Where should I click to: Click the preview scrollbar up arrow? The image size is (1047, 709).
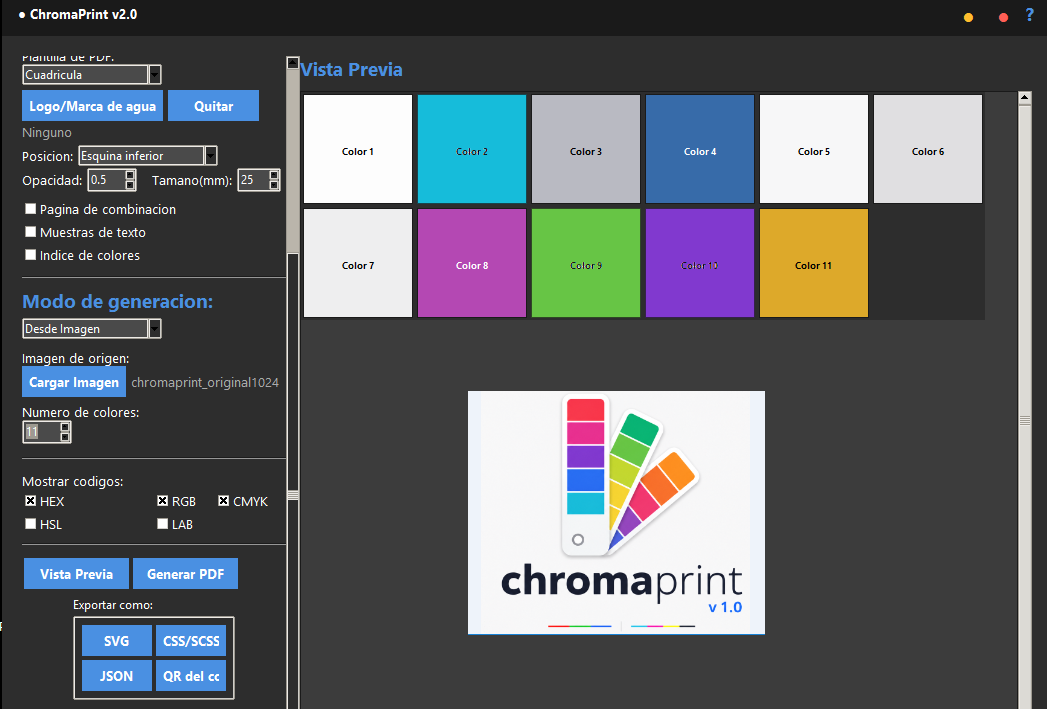pyautogui.click(x=1025, y=98)
